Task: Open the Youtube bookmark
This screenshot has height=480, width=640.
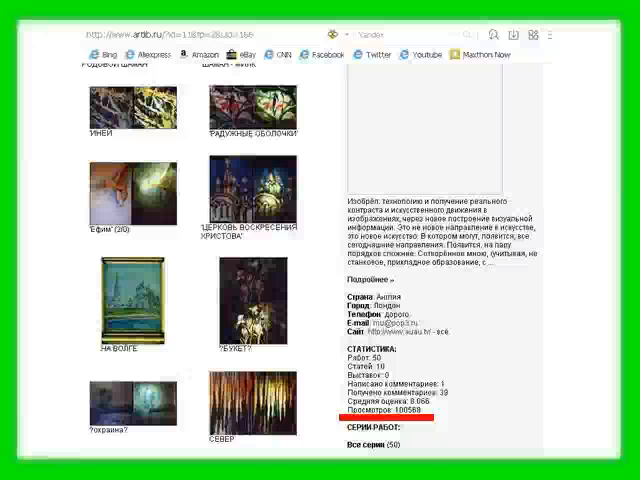Action: point(420,55)
